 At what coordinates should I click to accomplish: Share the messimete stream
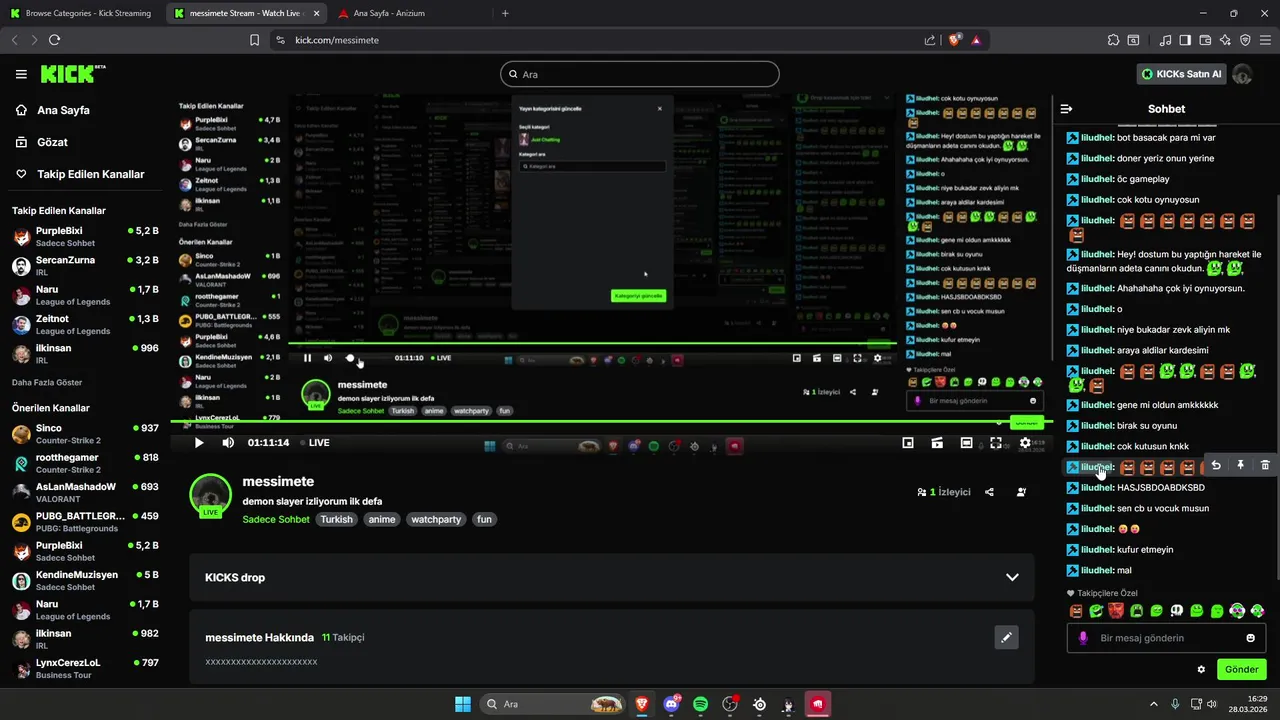tap(989, 492)
